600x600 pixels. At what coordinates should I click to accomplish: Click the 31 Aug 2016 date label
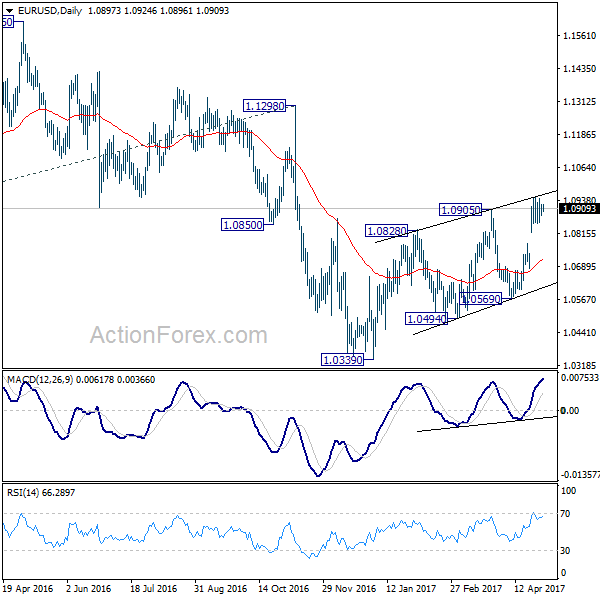pyautogui.click(x=220, y=589)
